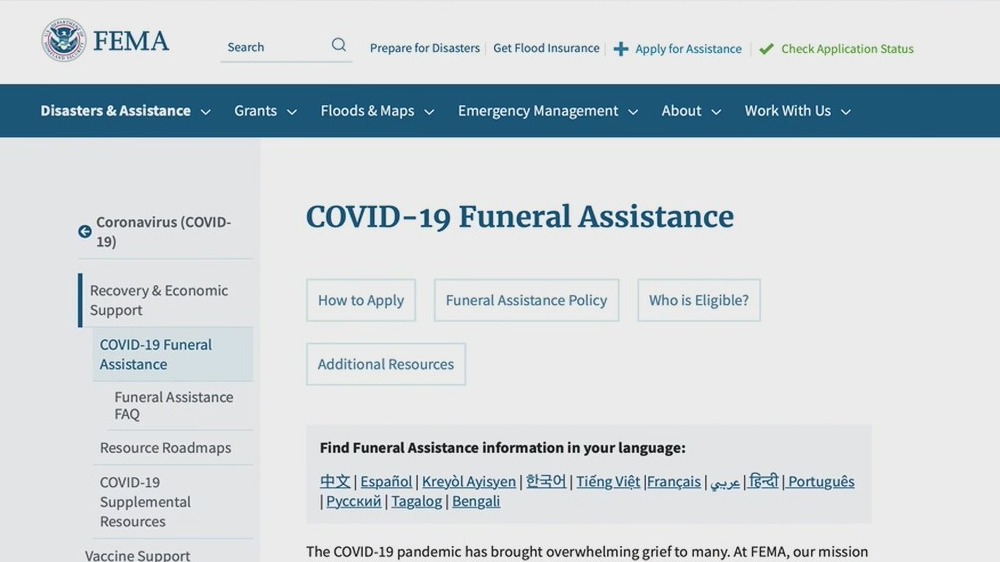Click the Who is Eligible? button
The image size is (1000, 562).
tap(699, 300)
